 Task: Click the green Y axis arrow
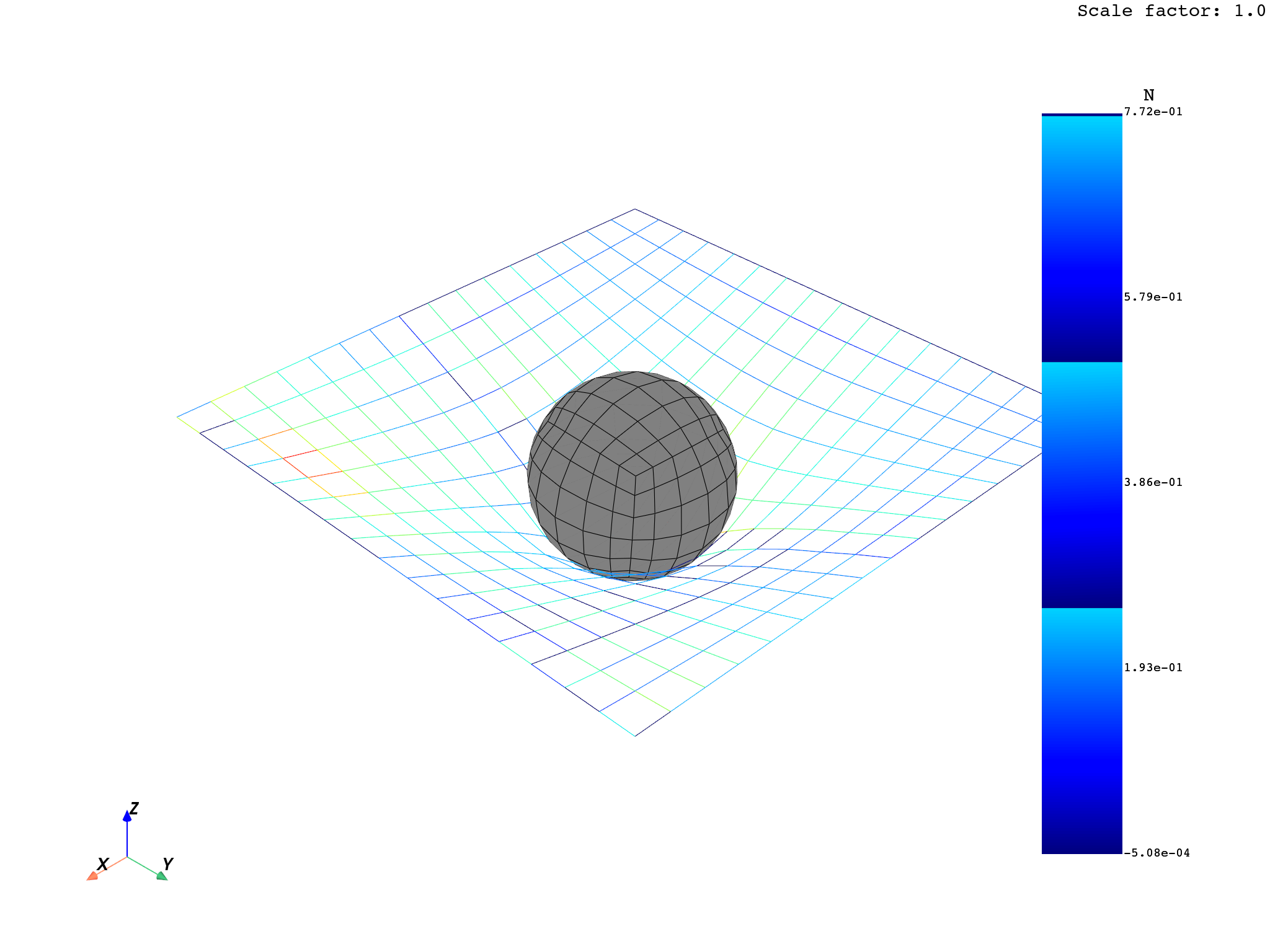161,875
